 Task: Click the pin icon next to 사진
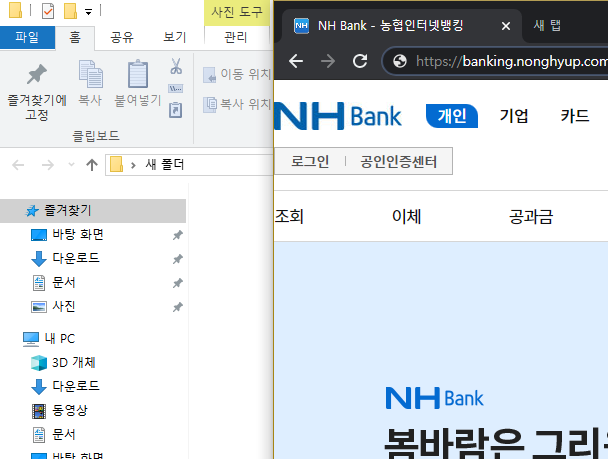[178, 307]
